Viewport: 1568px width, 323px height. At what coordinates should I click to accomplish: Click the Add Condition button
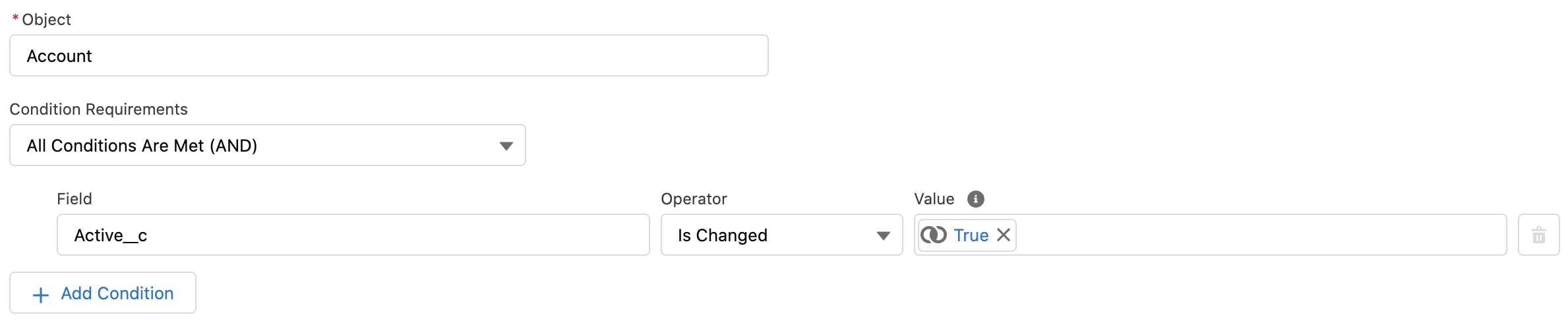click(x=103, y=293)
